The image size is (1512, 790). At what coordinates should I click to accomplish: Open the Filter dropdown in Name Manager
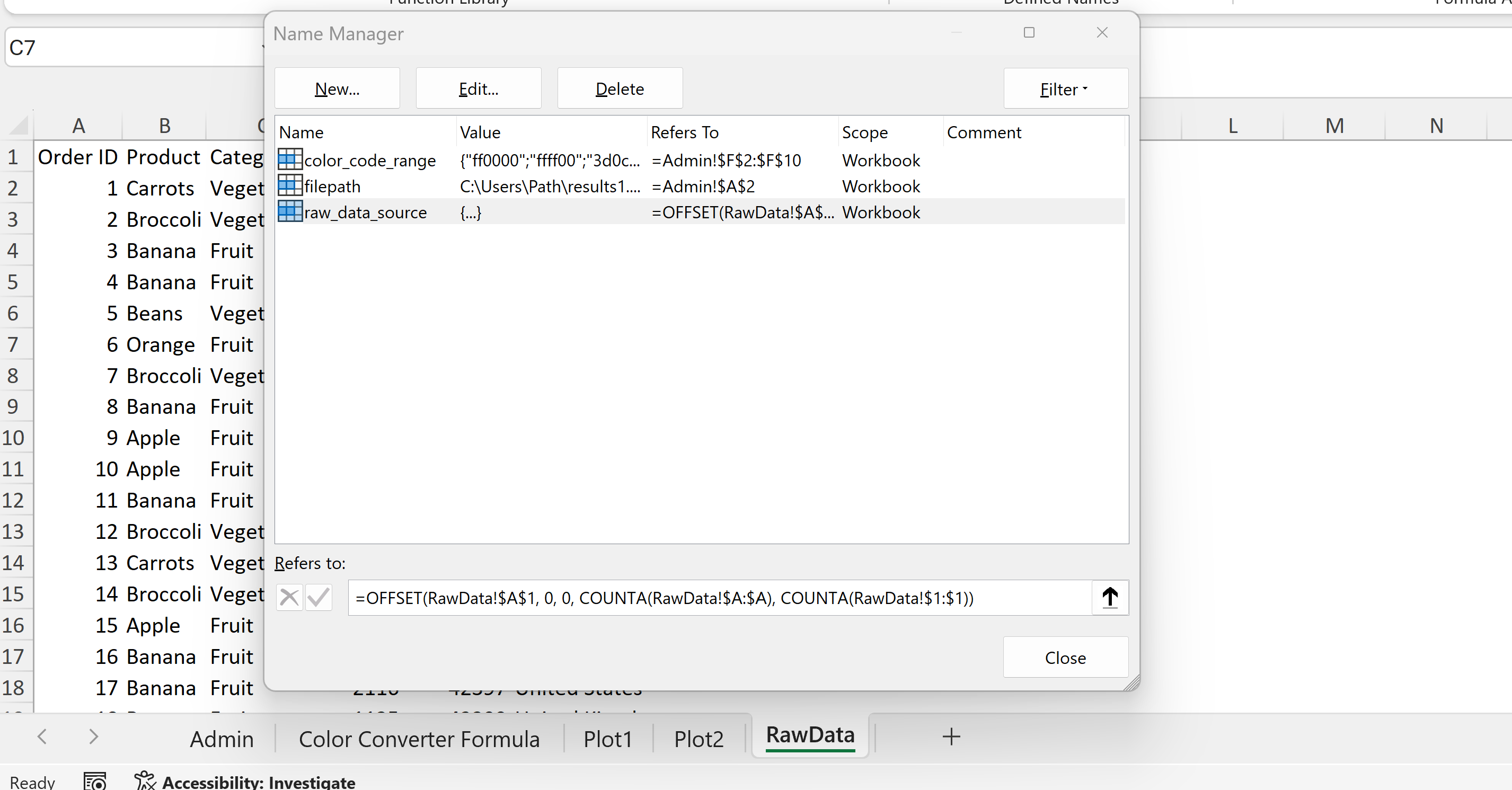click(1065, 88)
